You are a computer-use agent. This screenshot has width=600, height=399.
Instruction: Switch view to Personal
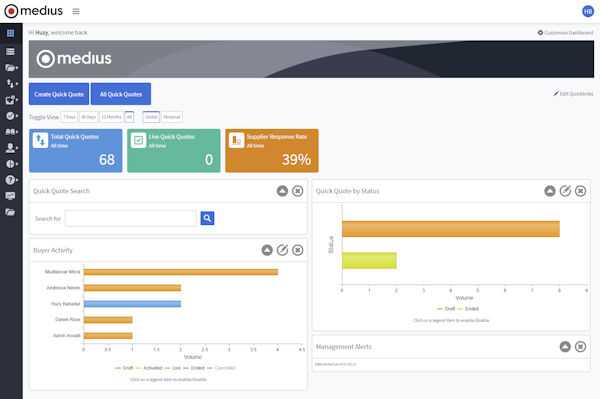point(171,117)
